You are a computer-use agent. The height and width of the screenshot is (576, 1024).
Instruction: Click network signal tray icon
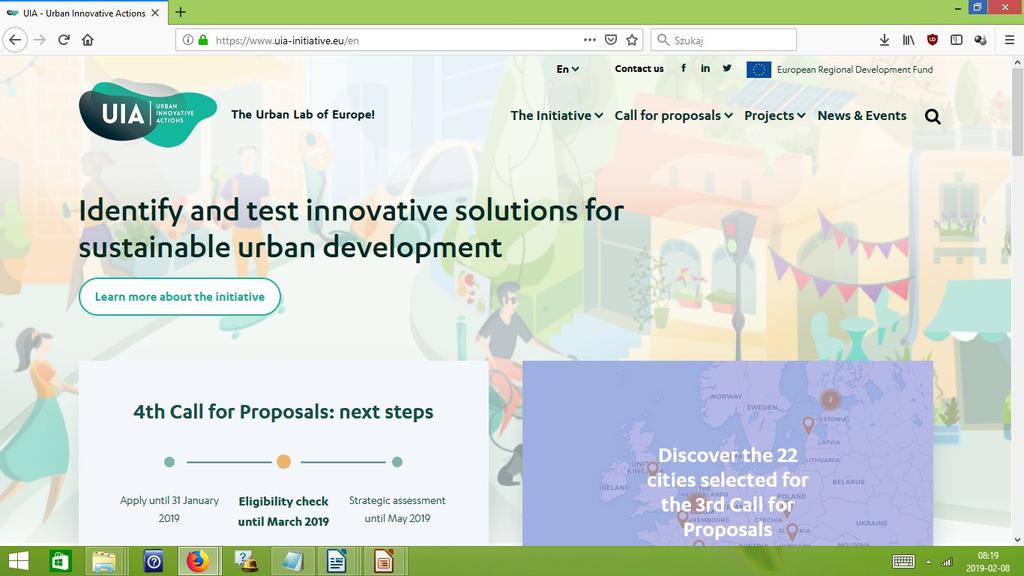(946, 562)
